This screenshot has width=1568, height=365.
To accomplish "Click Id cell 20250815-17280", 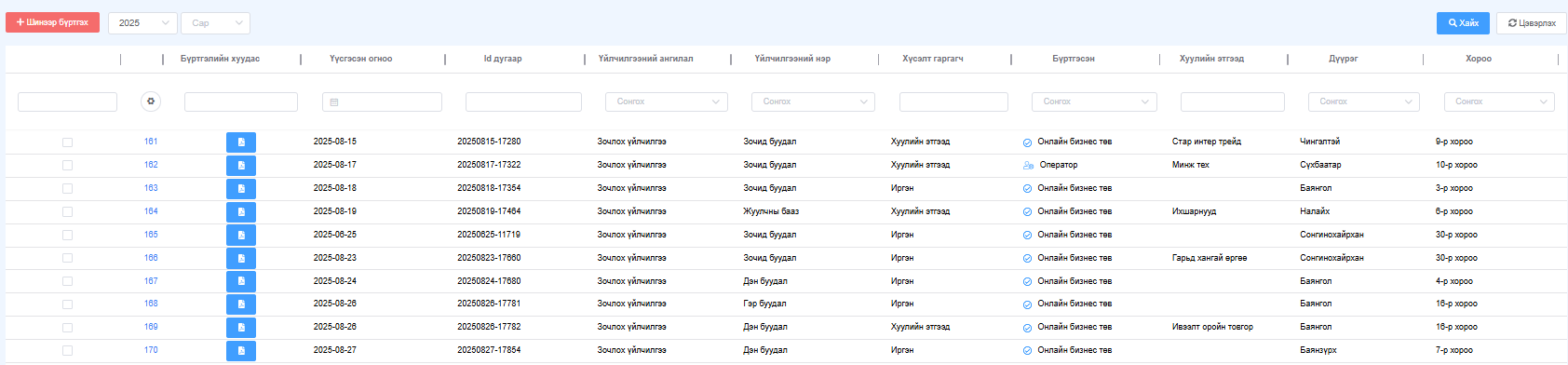I will tap(489, 142).
